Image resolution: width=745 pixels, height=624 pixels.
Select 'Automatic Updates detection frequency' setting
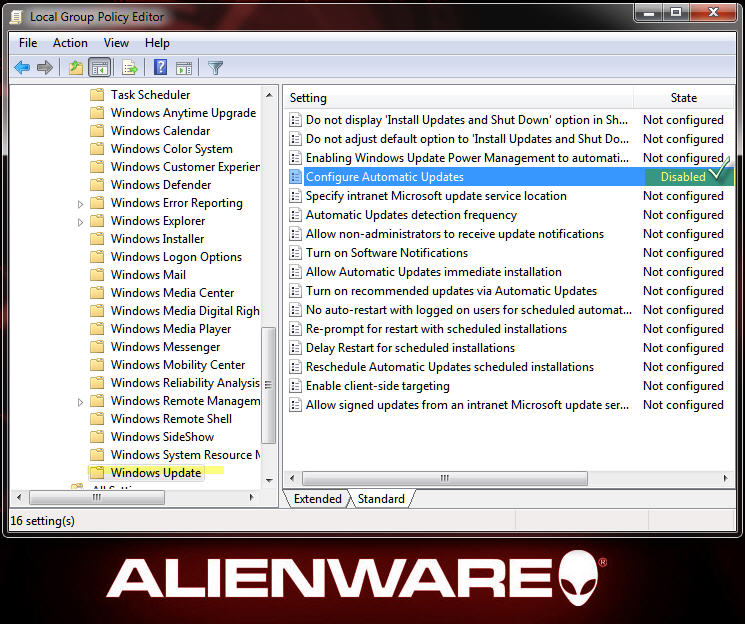411,215
